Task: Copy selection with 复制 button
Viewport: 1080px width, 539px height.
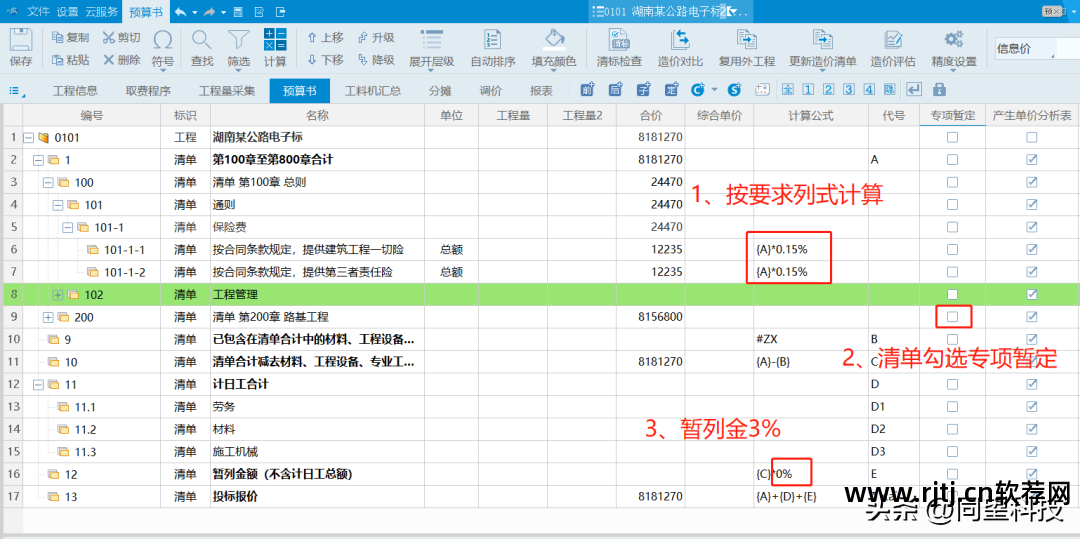Action: [71, 37]
